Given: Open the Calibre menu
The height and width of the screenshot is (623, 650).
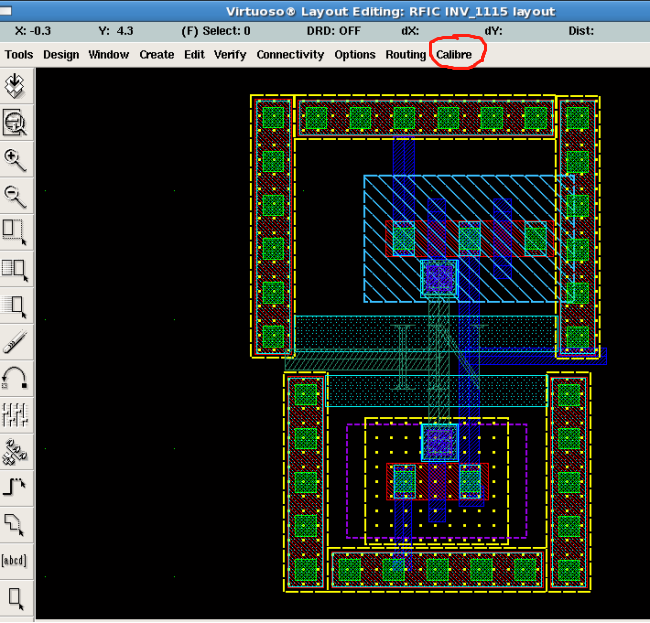Looking at the screenshot, I should tap(454, 55).
